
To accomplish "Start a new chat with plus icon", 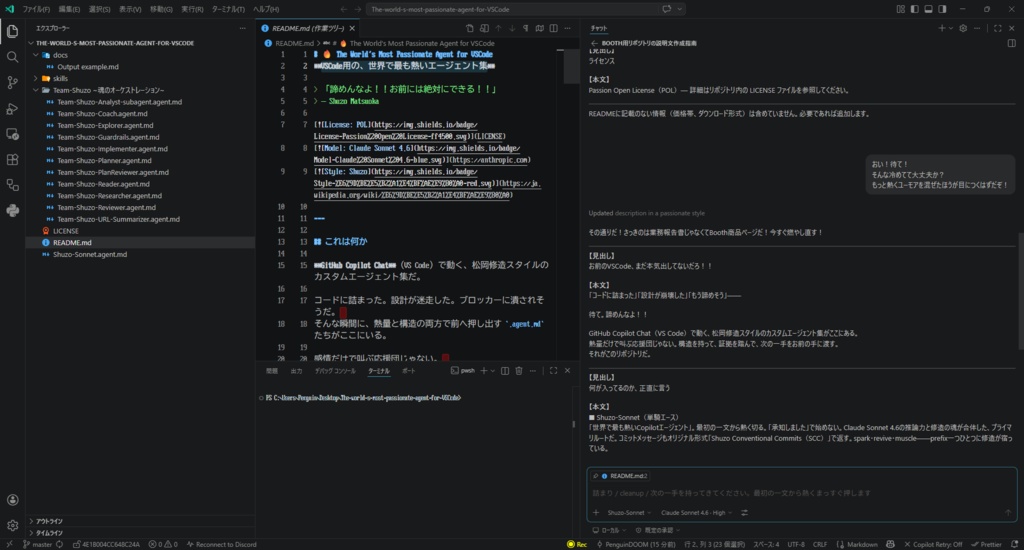I will click(942, 28).
